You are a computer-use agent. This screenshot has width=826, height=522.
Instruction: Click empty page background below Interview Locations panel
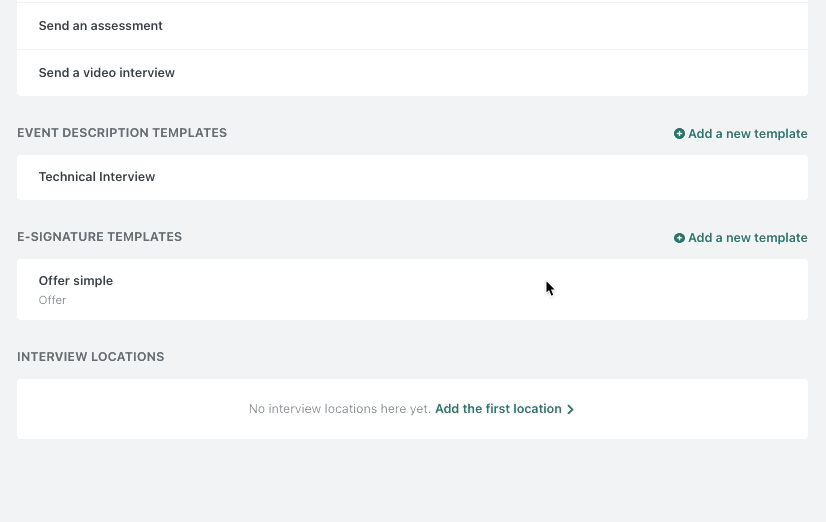tap(412, 480)
